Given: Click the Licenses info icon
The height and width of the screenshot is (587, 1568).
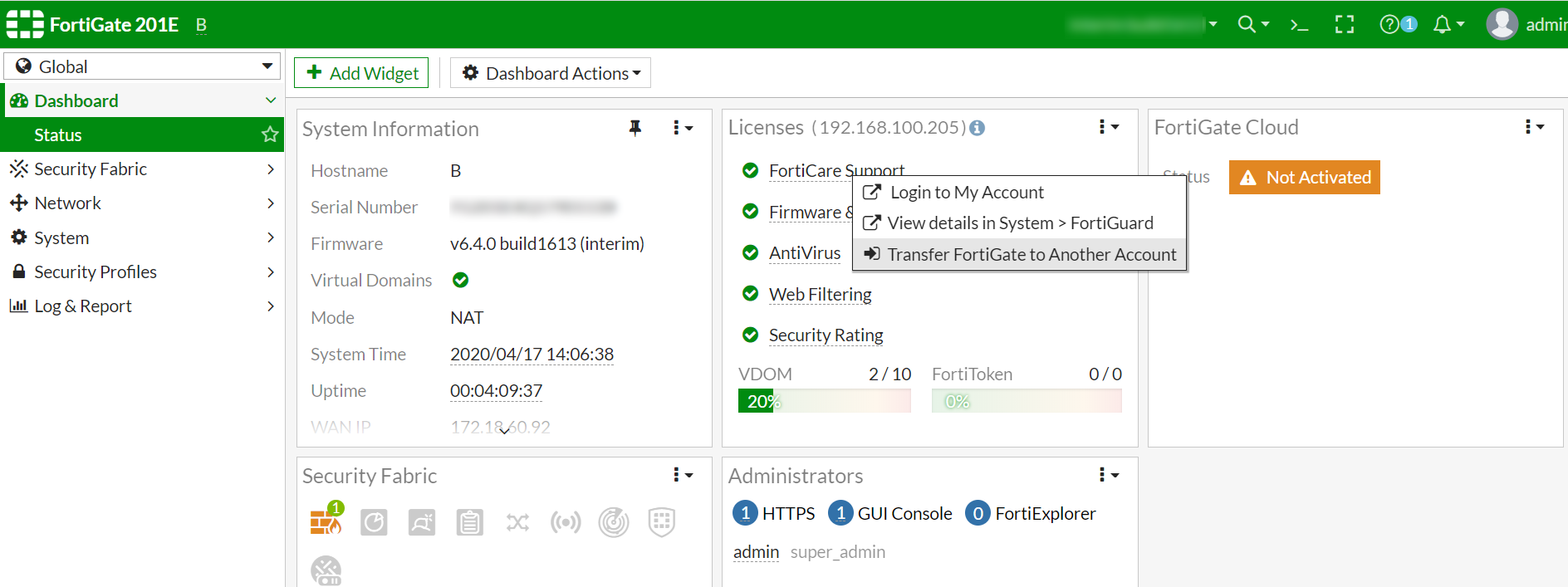Looking at the screenshot, I should tap(978, 128).
